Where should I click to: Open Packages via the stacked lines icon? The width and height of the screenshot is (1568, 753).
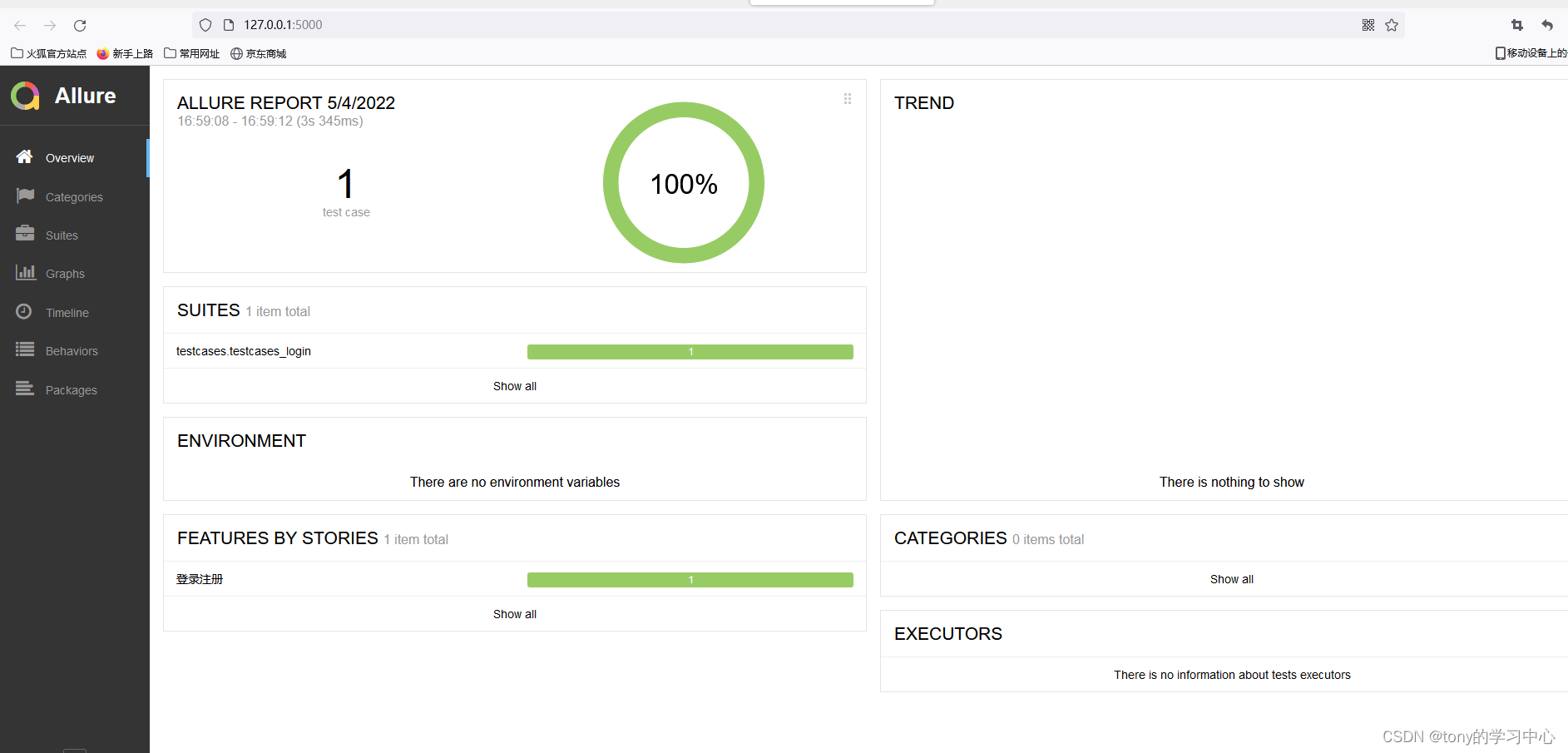25,389
